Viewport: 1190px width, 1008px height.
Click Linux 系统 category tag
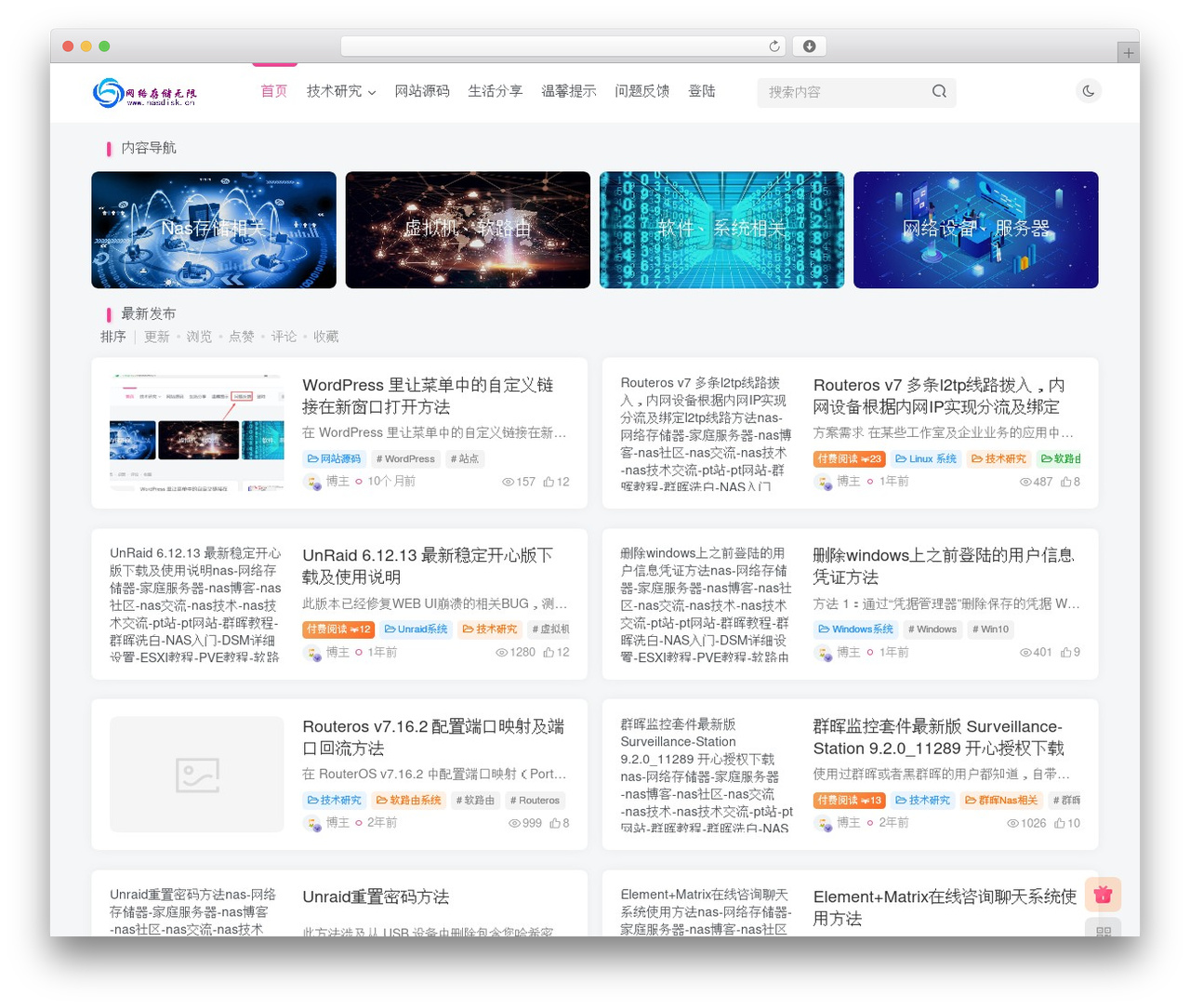925,458
